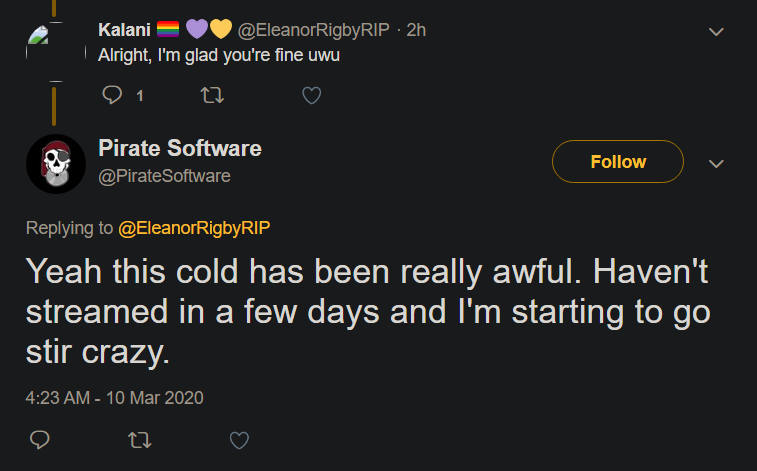Expand the chevron menu on Kalani's tweet
Screen dimensions: 757x471
716,32
